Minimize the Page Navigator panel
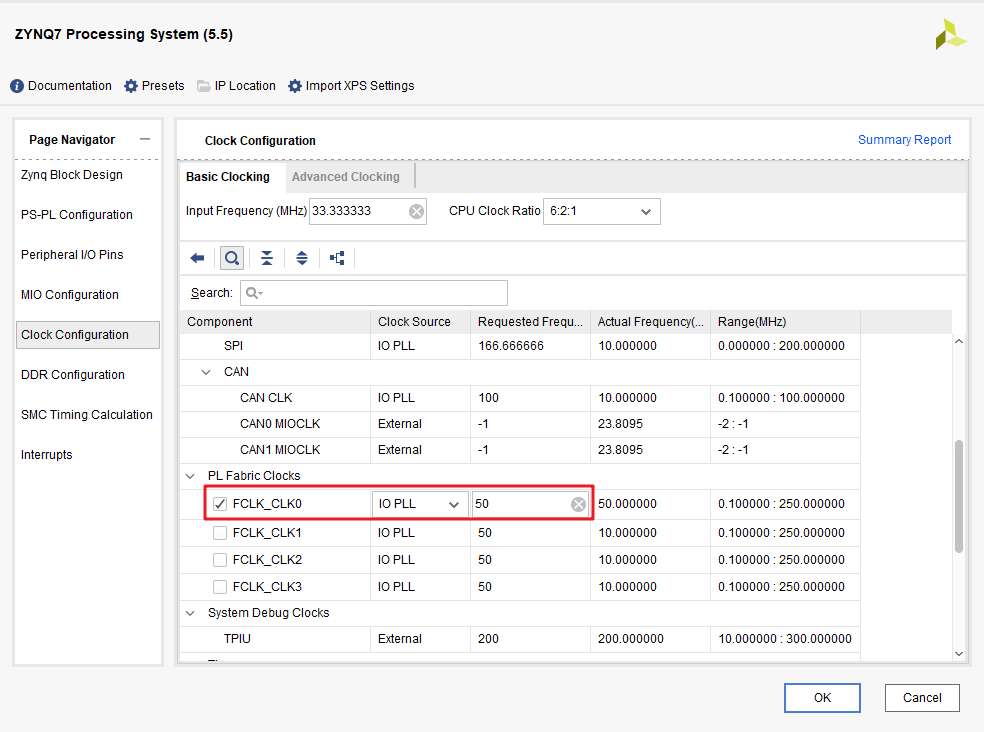 pos(145,139)
